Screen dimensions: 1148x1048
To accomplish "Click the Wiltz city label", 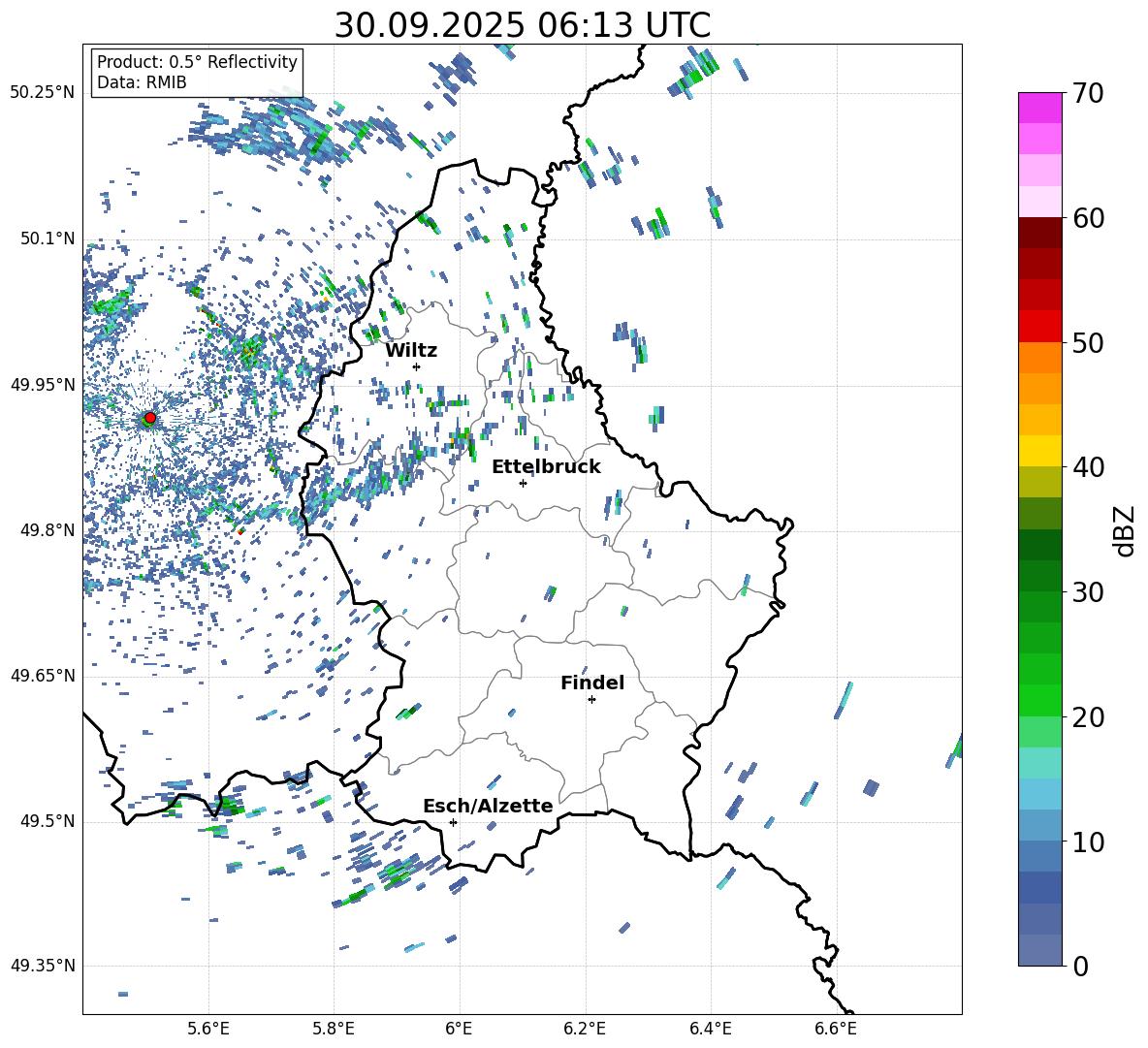I will pyautogui.click(x=411, y=350).
